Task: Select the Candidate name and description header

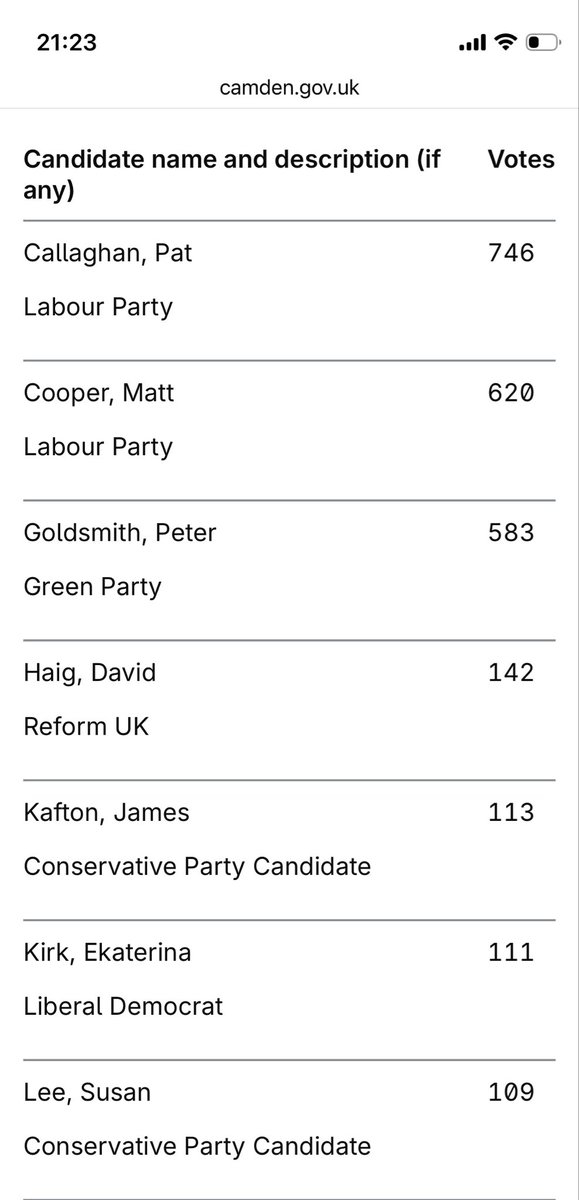Action: [232, 175]
